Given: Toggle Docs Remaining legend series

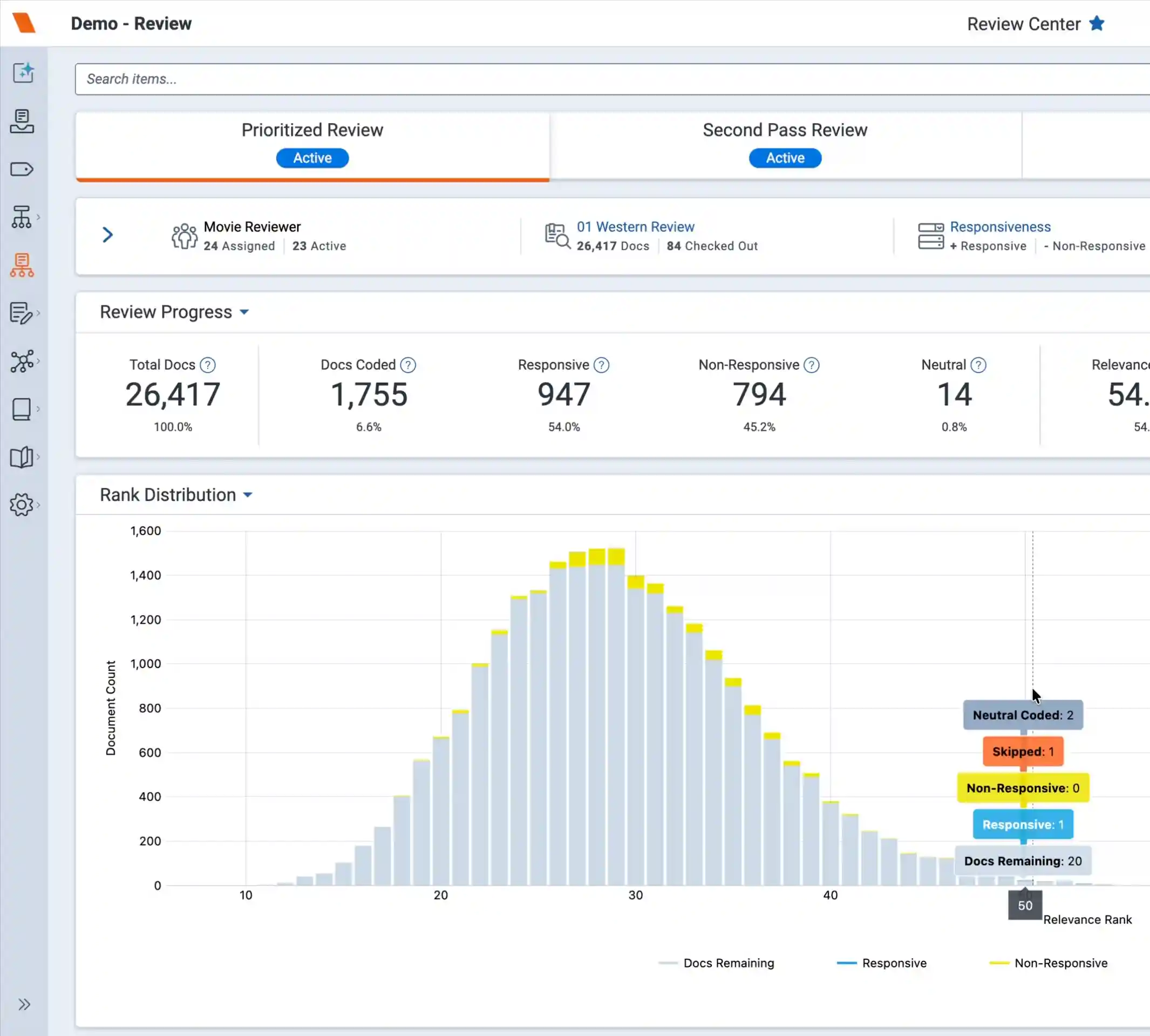Looking at the screenshot, I should [716, 963].
